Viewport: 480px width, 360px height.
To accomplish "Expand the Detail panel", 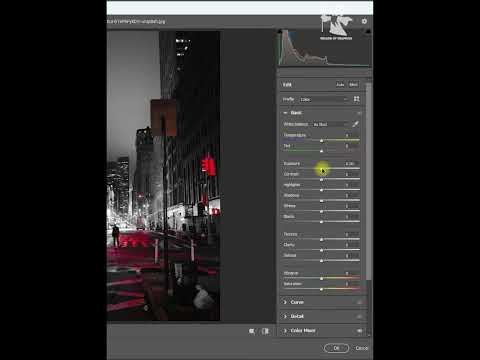I will click(285, 316).
